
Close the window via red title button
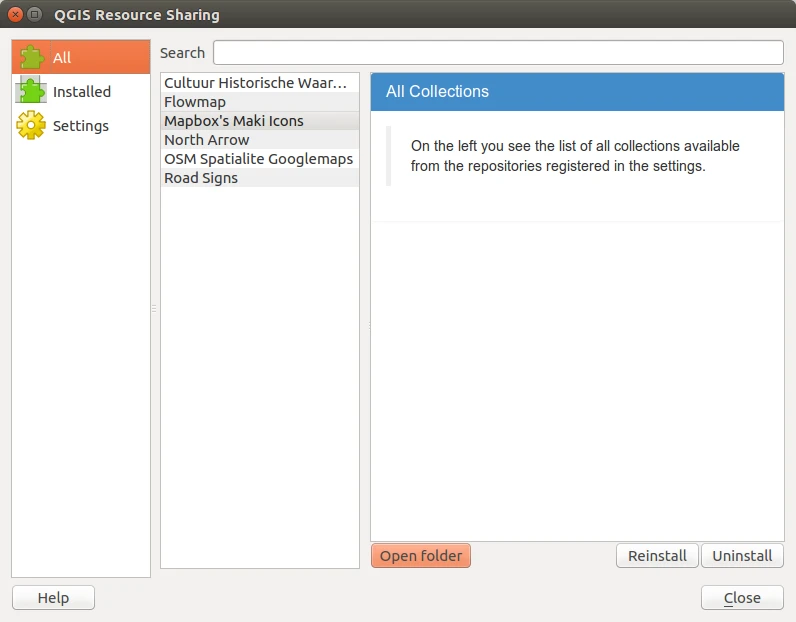coord(16,14)
